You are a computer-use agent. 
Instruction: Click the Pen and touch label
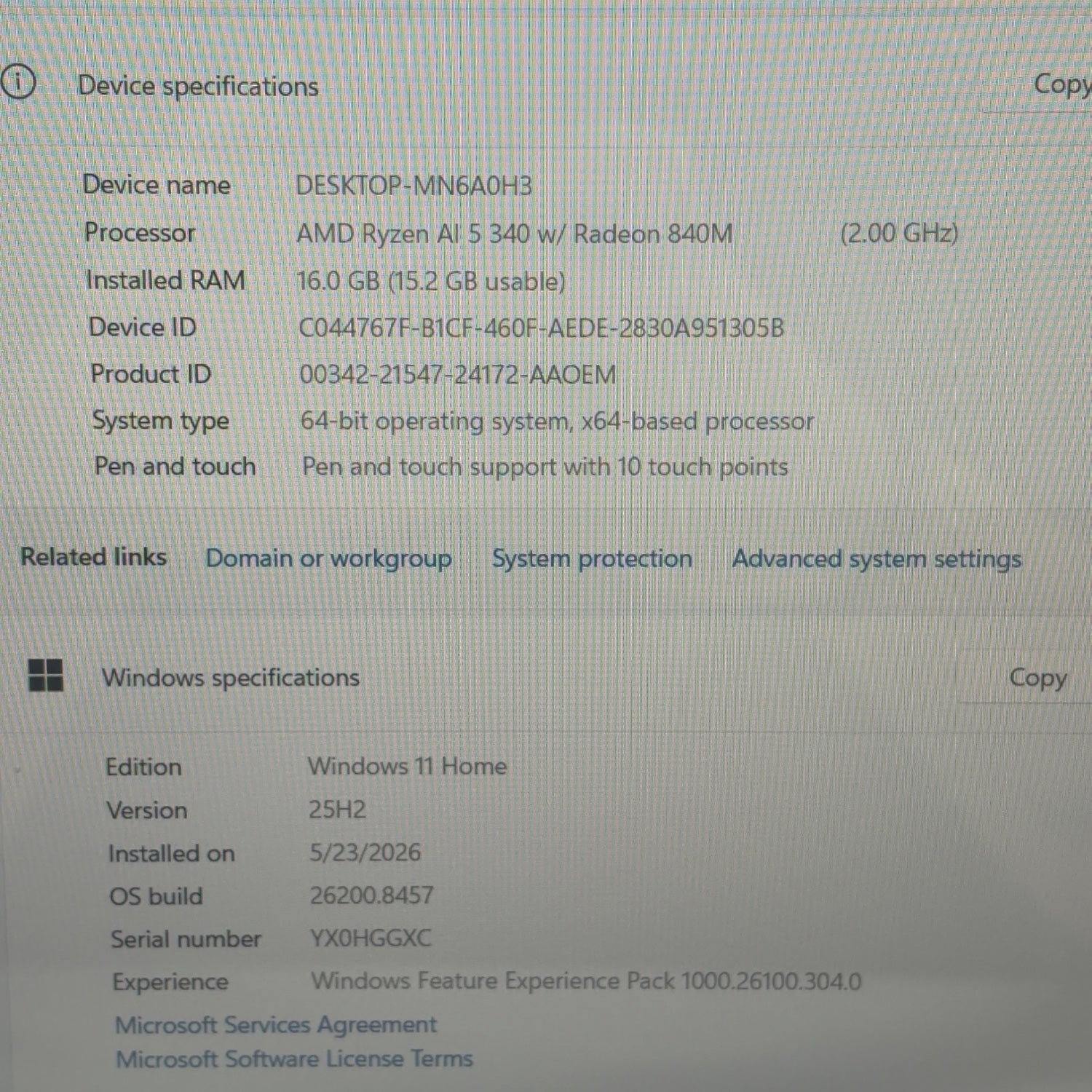(175, 466)
